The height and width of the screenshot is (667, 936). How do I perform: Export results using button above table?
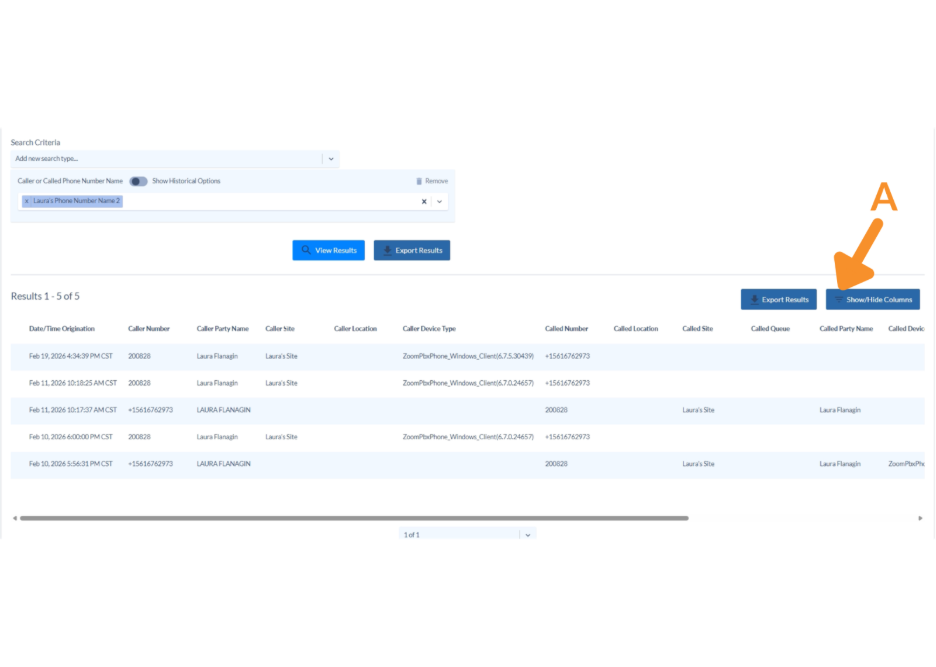(x=778, y=299)
